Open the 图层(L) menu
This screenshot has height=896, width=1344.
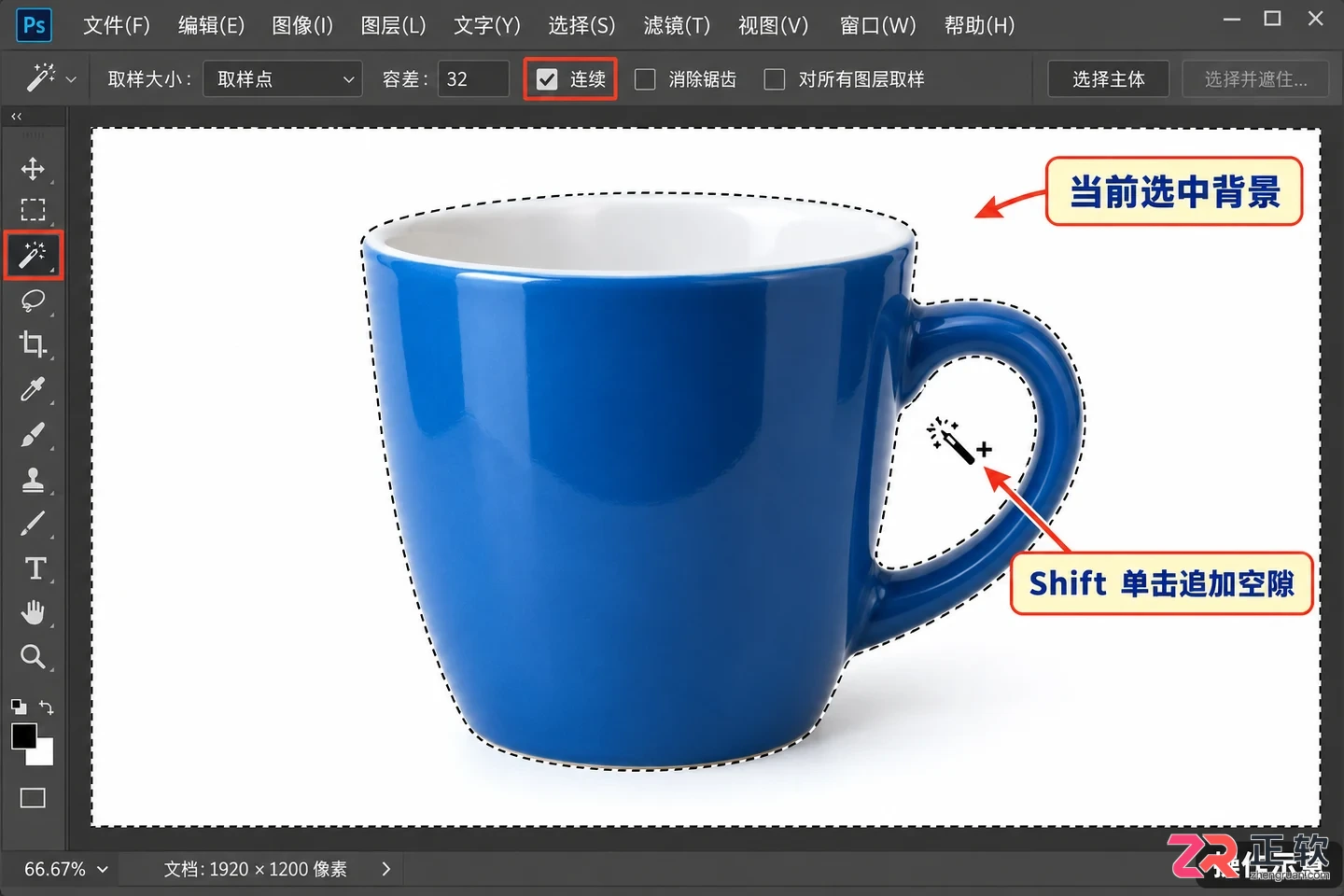click(x=394, y=25)
